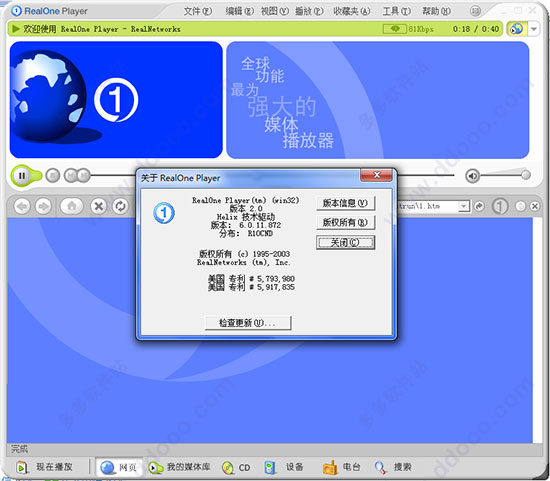Screen dimensions: 550x481
Task: Open the browser home page
Action: tap(72, 206)
